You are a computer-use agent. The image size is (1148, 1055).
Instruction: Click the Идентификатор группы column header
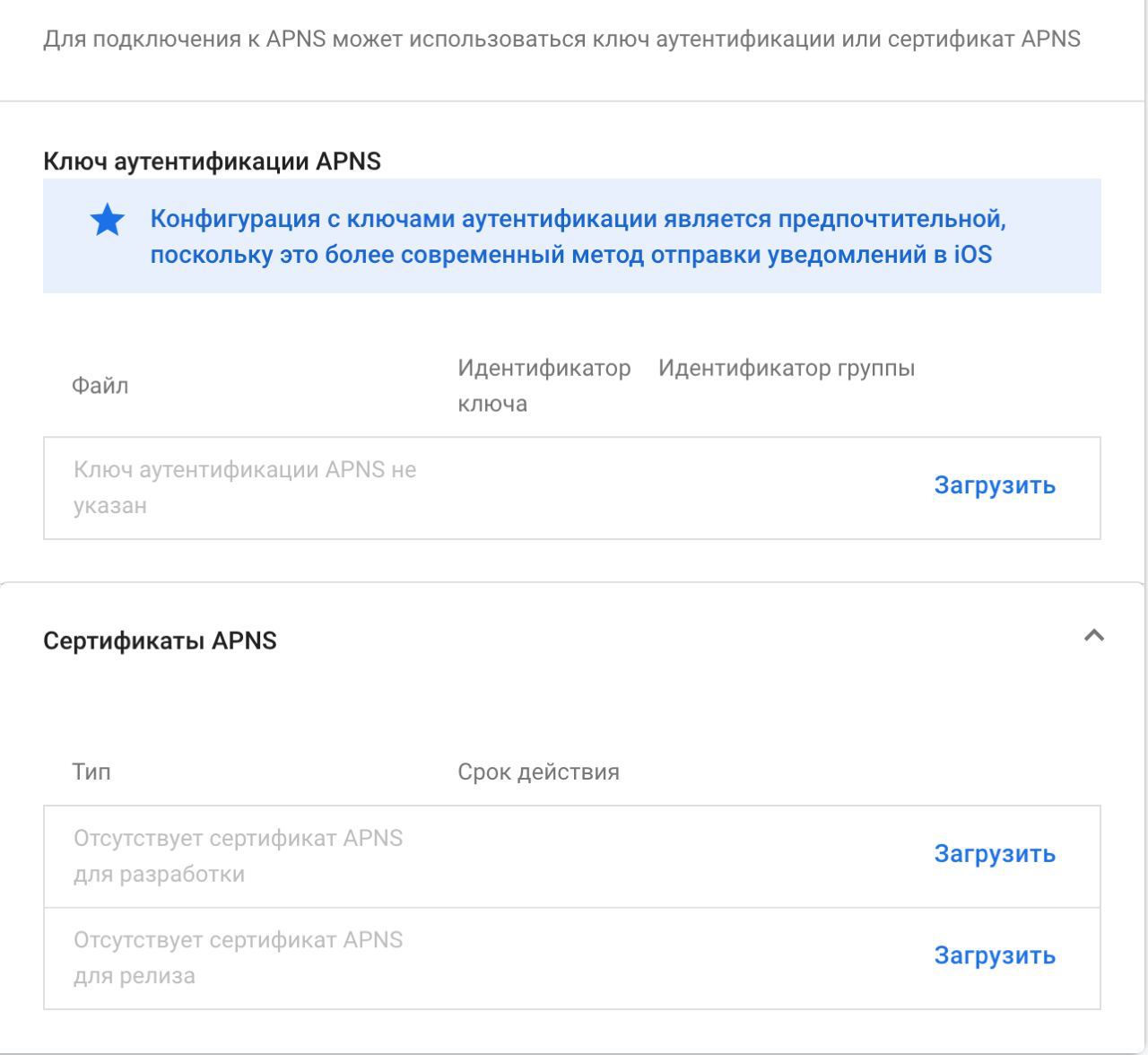coord(786,368)
